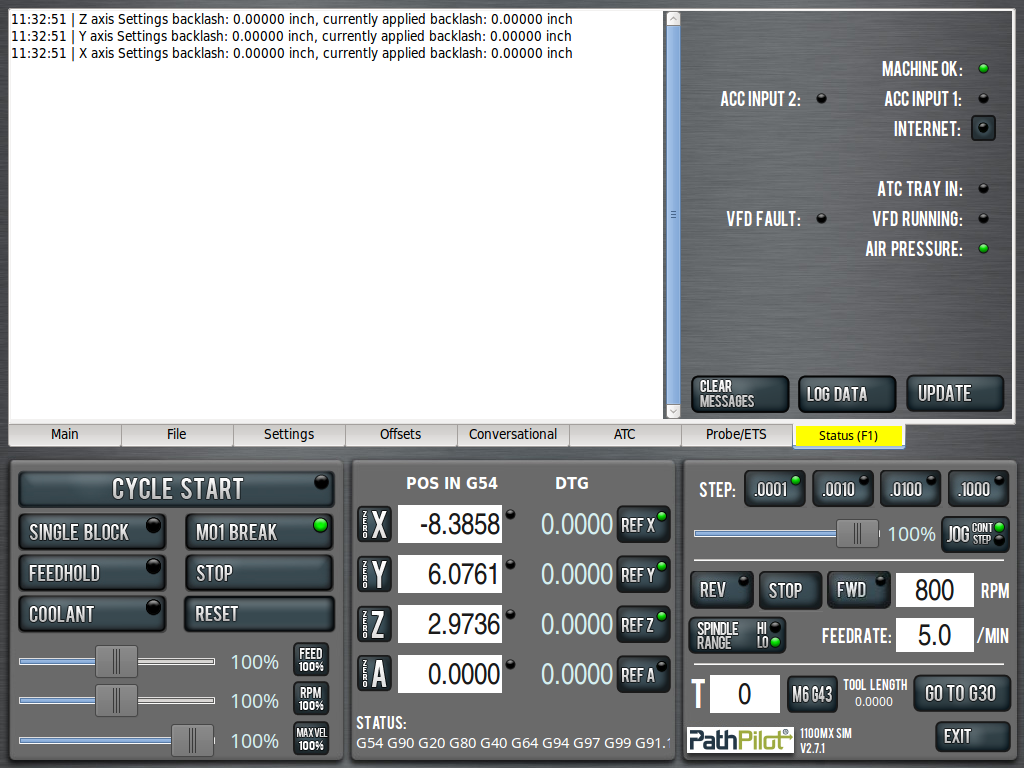
Task: Select the .0010 step size
Action: [x=841, y=489]
